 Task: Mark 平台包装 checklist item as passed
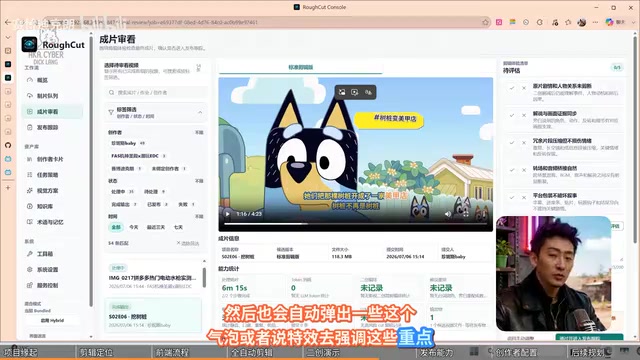511,197
